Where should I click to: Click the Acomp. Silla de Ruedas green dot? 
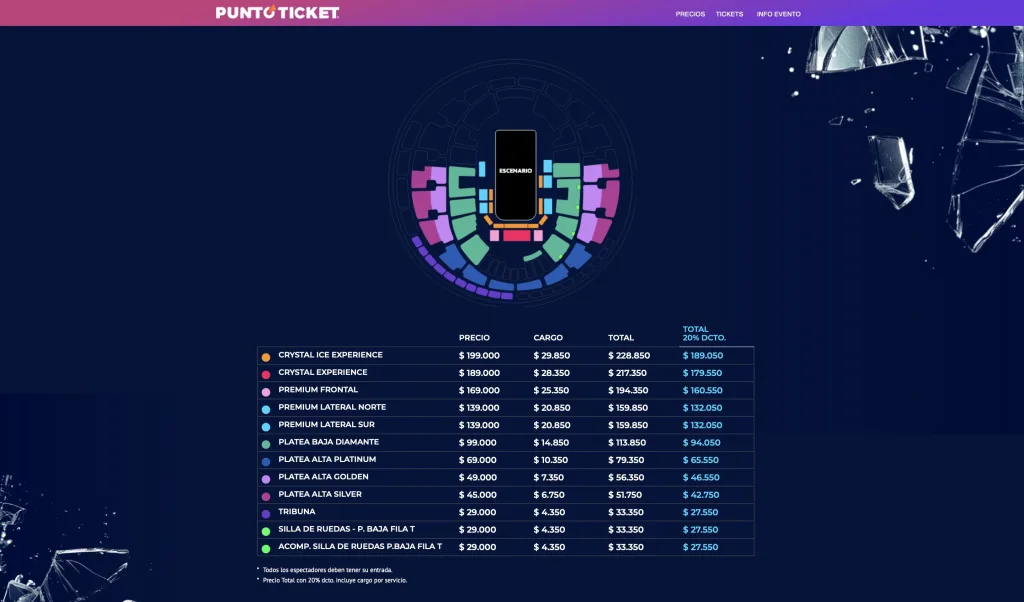(x=266, y=549)
